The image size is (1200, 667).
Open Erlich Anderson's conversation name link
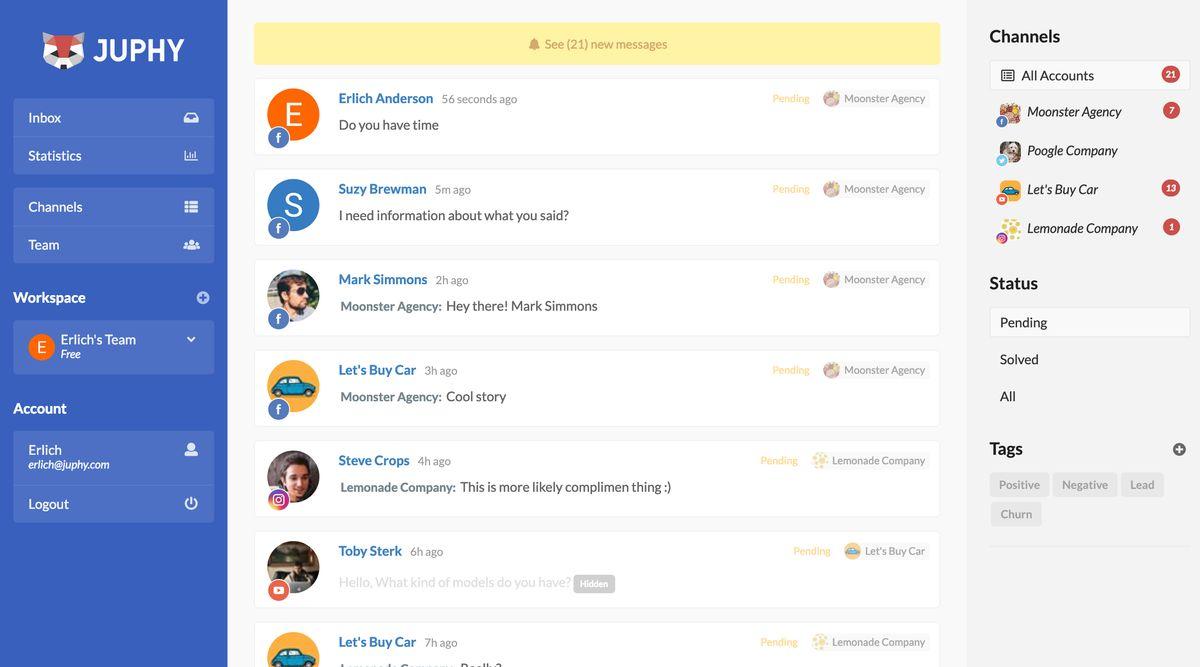click(x=386, y=98)
